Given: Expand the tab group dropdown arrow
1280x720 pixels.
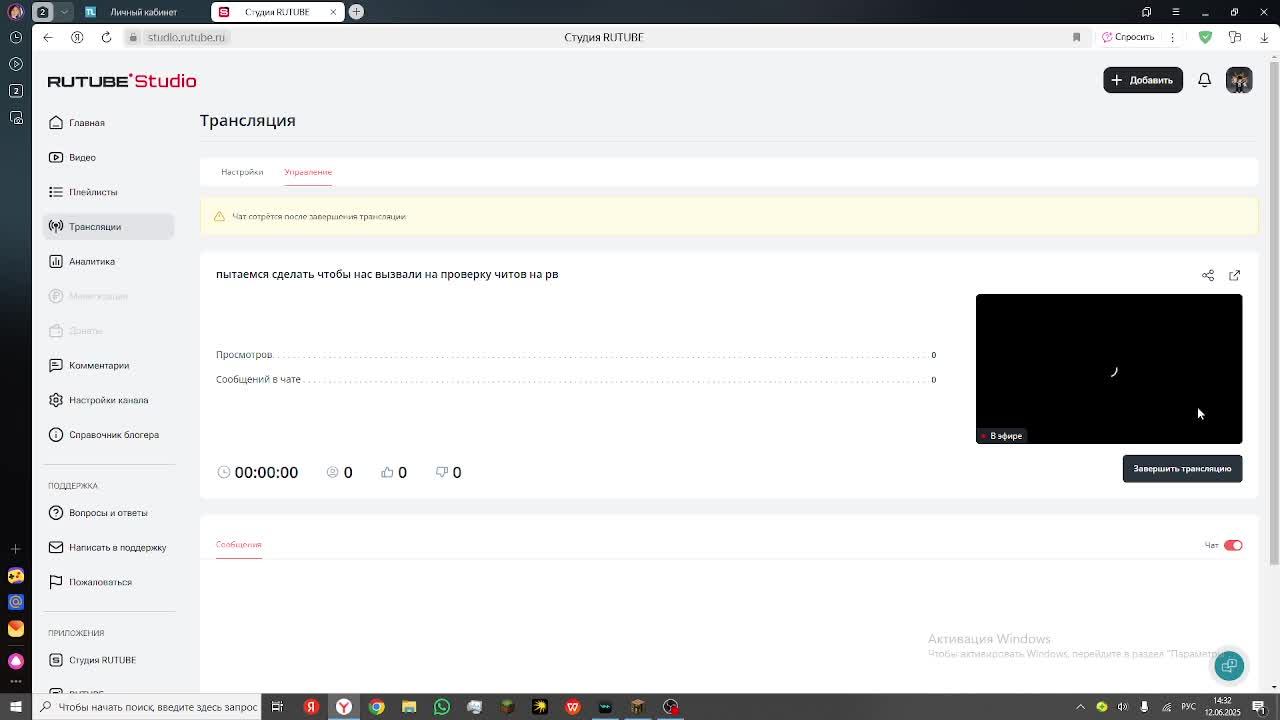Looking at the screenshot, I should point(64,12).
